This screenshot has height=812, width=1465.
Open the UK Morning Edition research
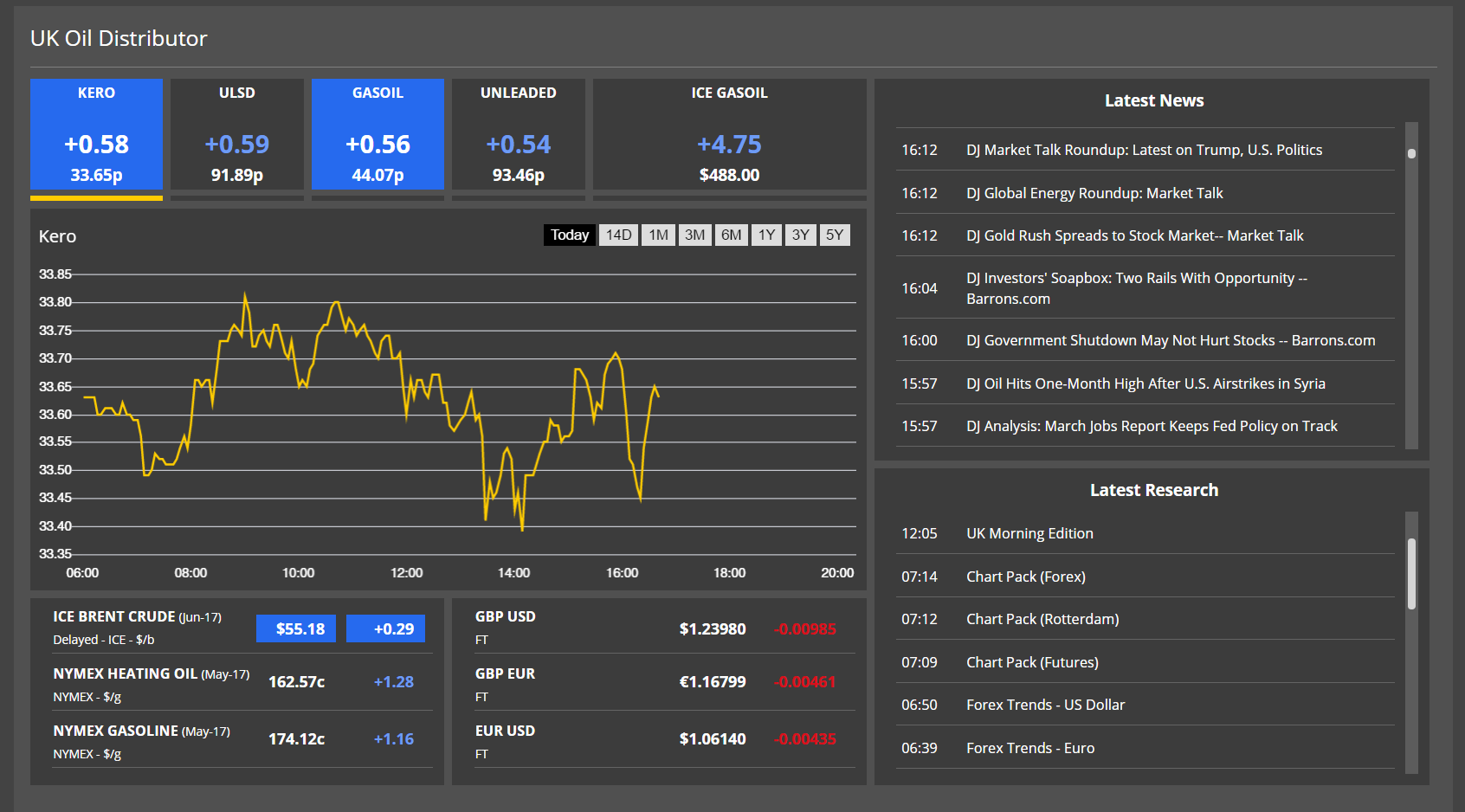(1029, 533)
